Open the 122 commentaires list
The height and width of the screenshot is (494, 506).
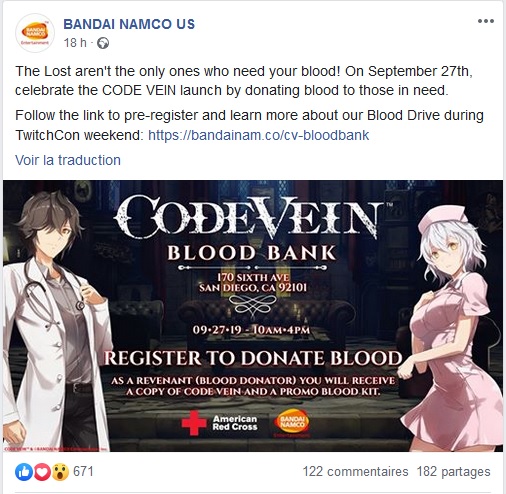[355, 472]
